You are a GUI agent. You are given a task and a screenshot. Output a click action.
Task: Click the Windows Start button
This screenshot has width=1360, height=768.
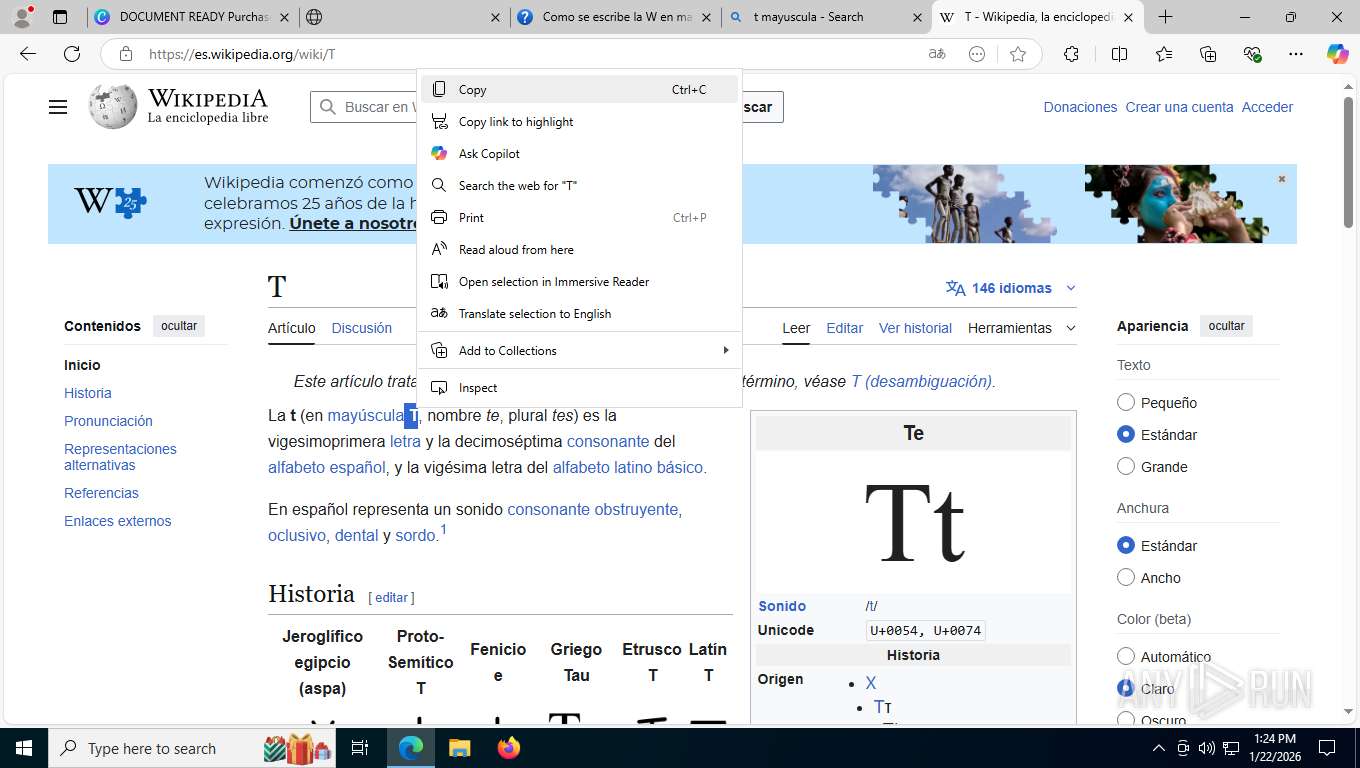point(23,748)
